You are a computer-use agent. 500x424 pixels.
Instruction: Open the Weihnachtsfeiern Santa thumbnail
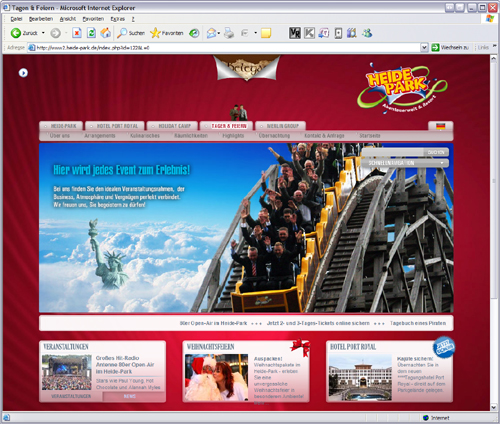216,377
